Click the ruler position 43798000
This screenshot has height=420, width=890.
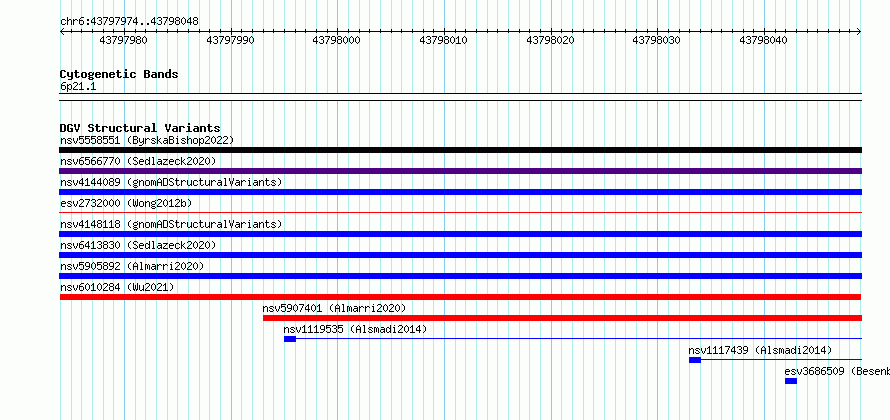(x=337, y=40)
